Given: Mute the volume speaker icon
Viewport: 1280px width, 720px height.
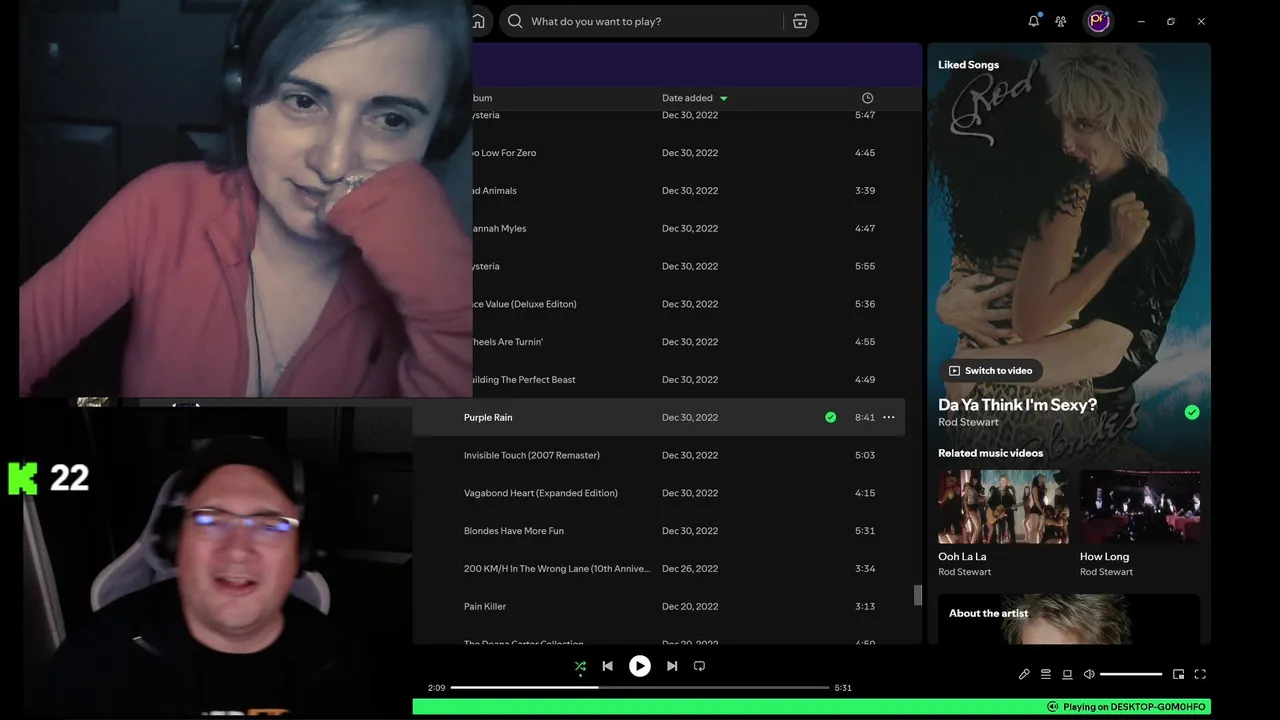Looking at the screenshot, I should pyautogui.click(x=1089, y=674).
